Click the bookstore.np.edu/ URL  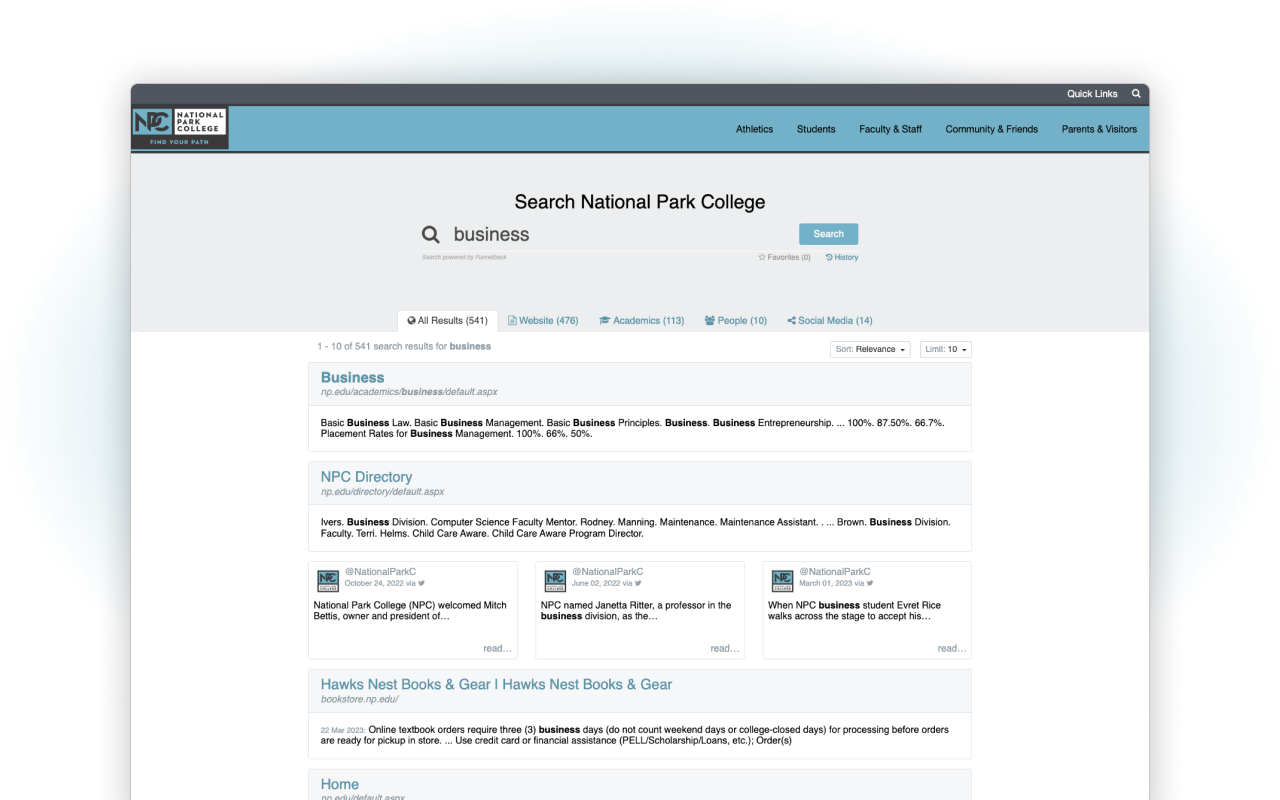tap(360, 699)
